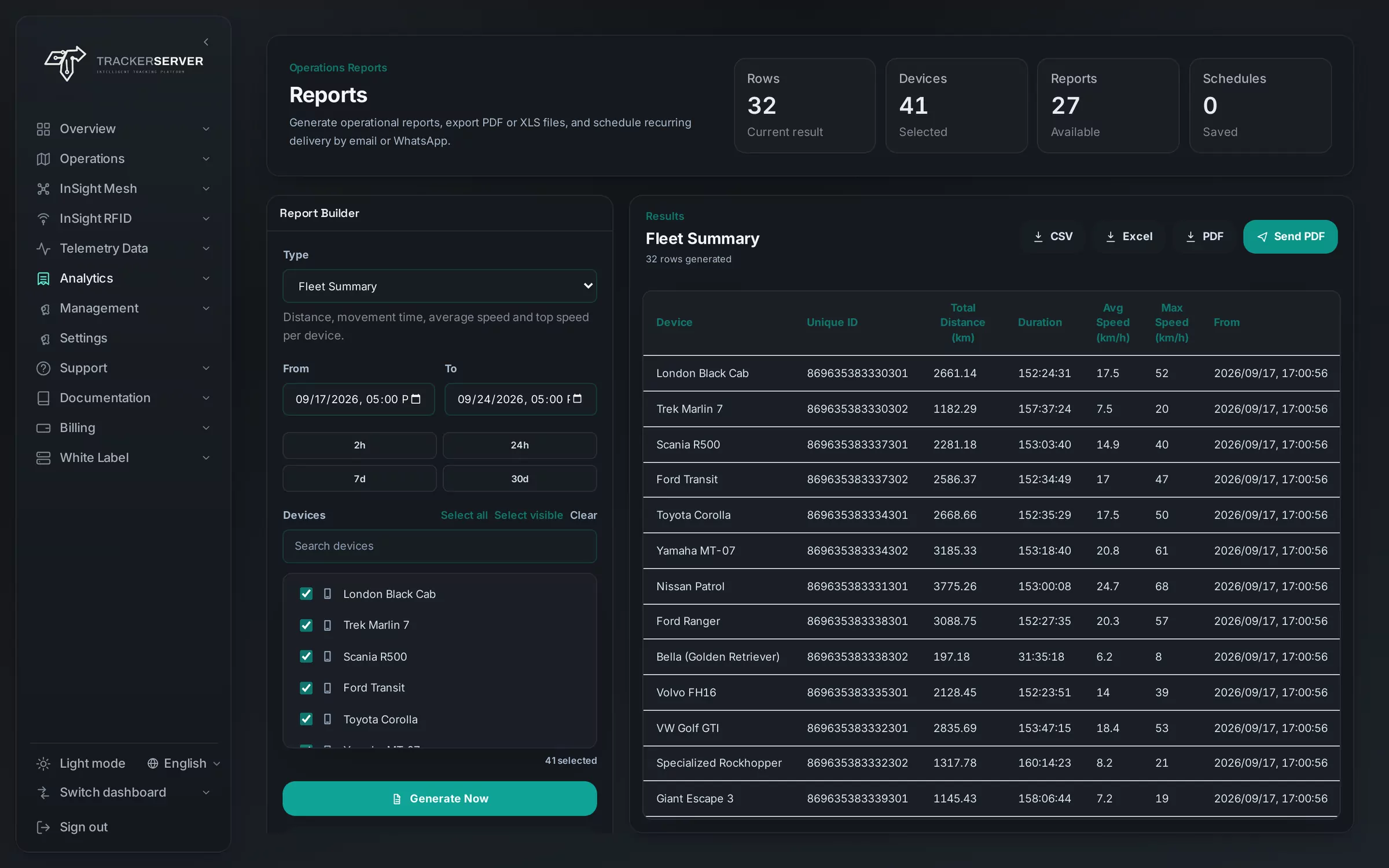1389x868 pixels.
Task: Uncheck the London Black Cab device checkbox
Action: coord(306,594)
